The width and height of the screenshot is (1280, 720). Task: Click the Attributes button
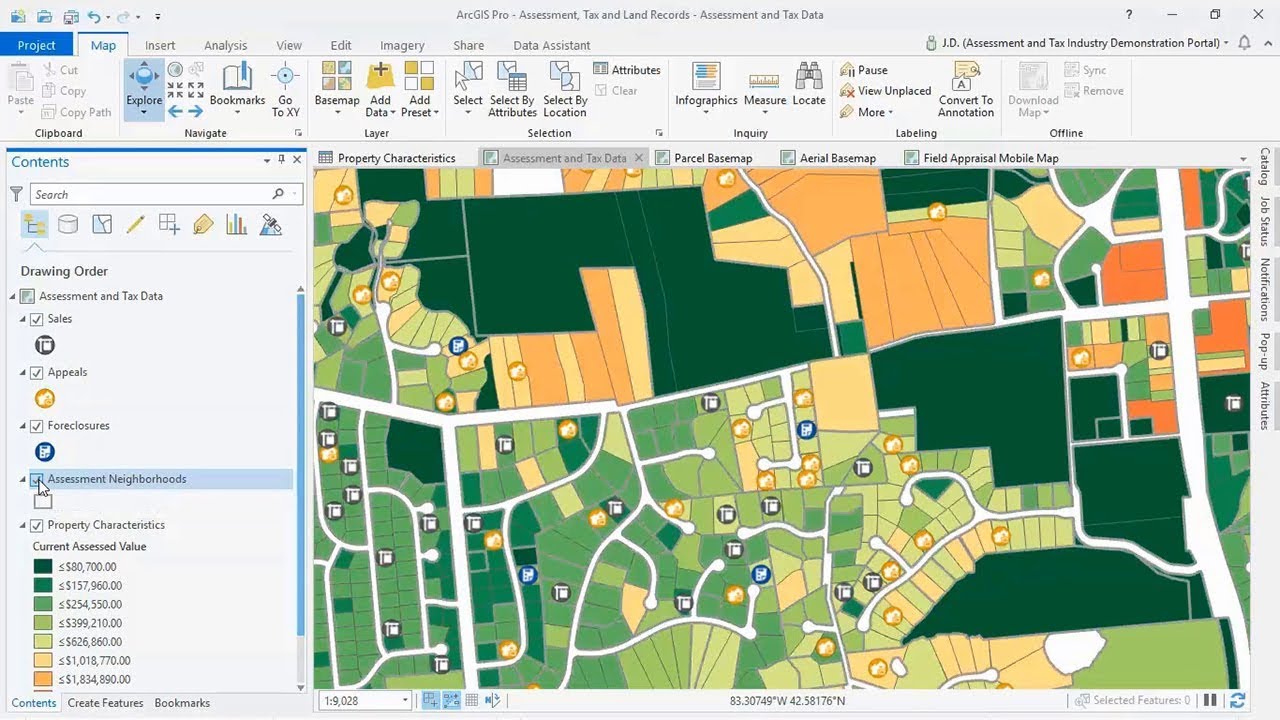pyautogui.click(x=627, y=70)
